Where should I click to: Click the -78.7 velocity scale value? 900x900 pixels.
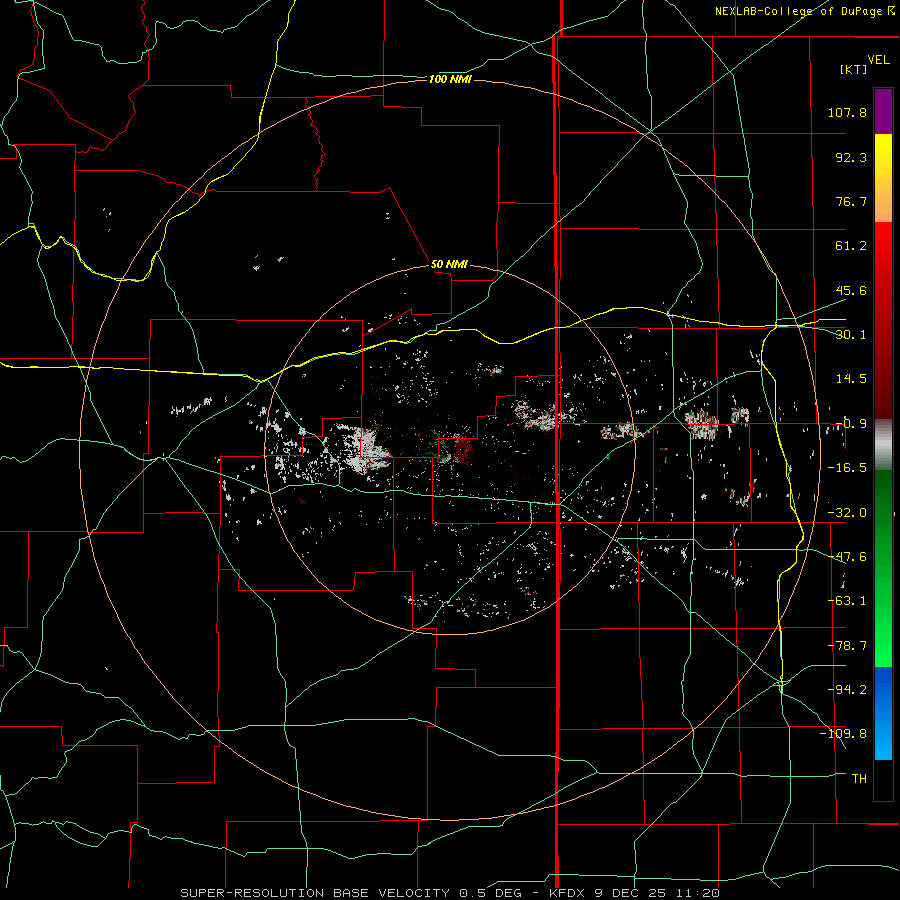847,646
